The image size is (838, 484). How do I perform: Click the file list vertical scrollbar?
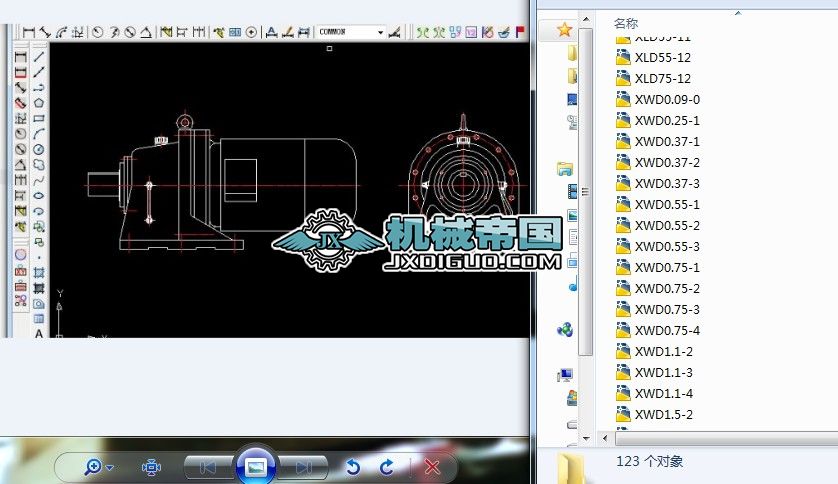tap(587, 200)
